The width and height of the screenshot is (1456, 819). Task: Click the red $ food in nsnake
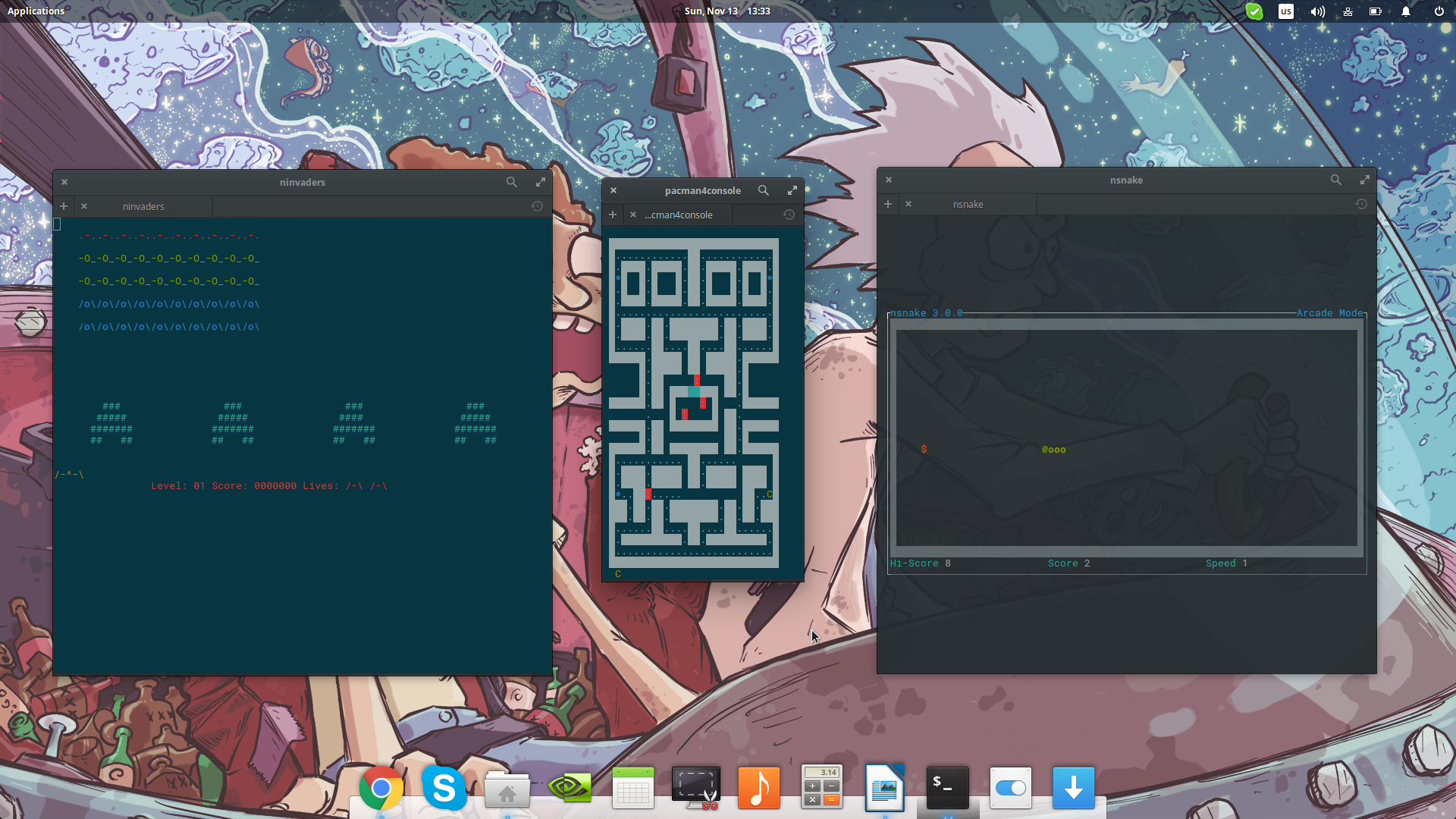click(924, 449)
